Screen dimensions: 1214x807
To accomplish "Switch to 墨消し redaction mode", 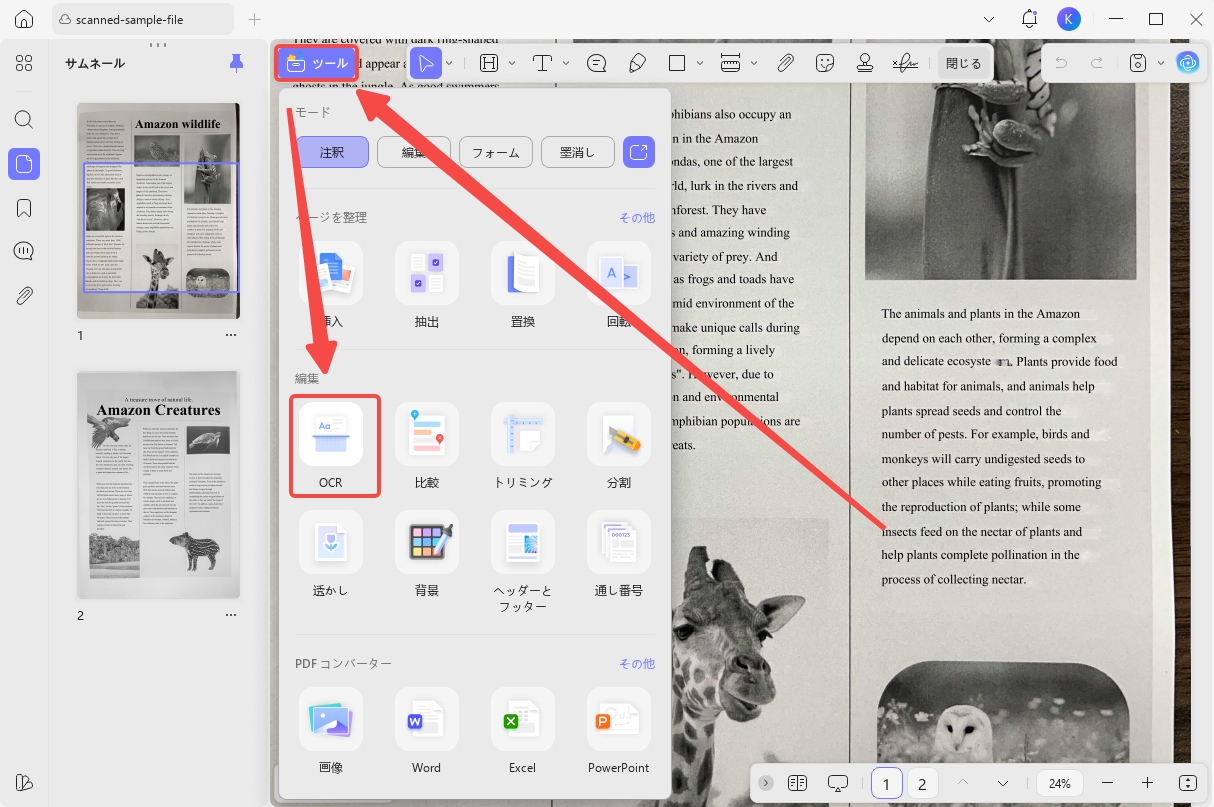I will 578,152.
